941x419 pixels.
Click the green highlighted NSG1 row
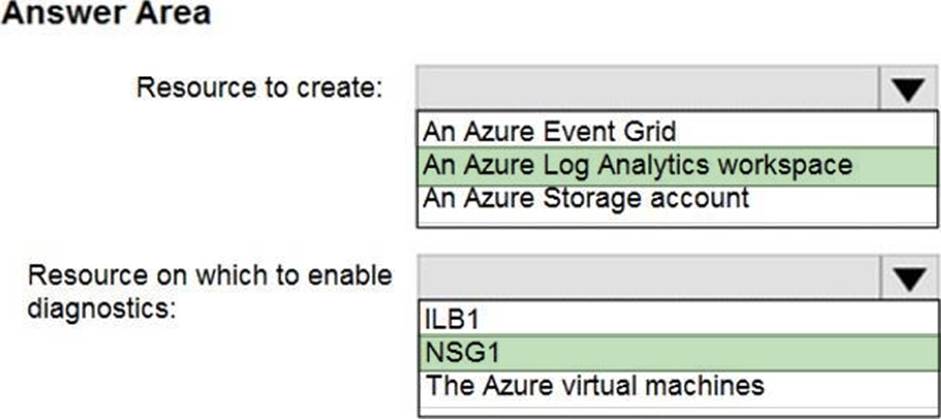click(678, 352)
